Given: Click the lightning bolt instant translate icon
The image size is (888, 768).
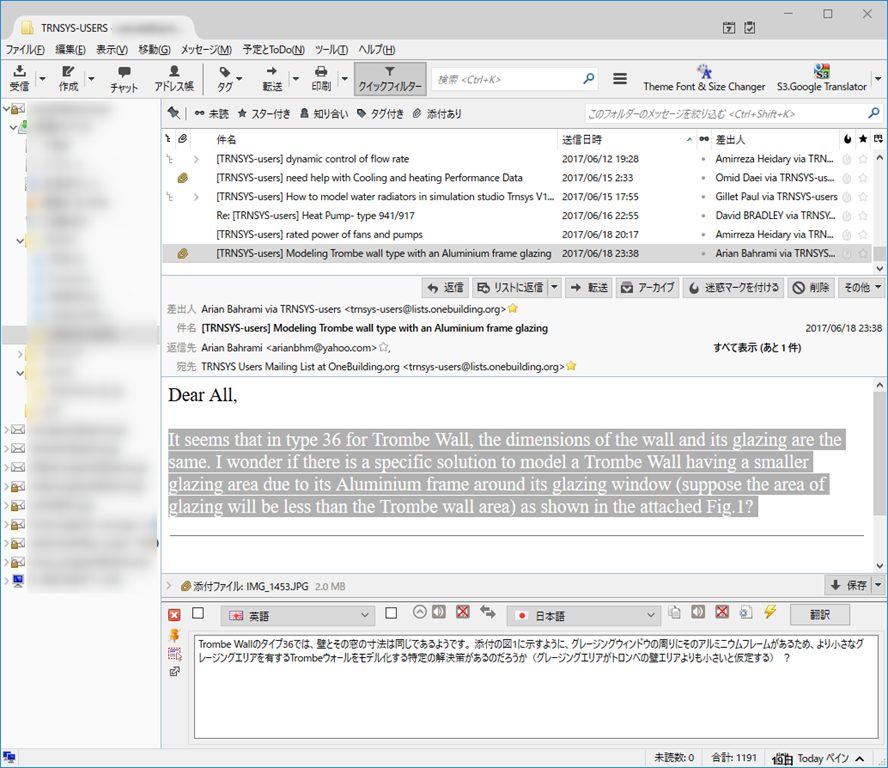Looking at the screenshot, I should click(770, 612).
